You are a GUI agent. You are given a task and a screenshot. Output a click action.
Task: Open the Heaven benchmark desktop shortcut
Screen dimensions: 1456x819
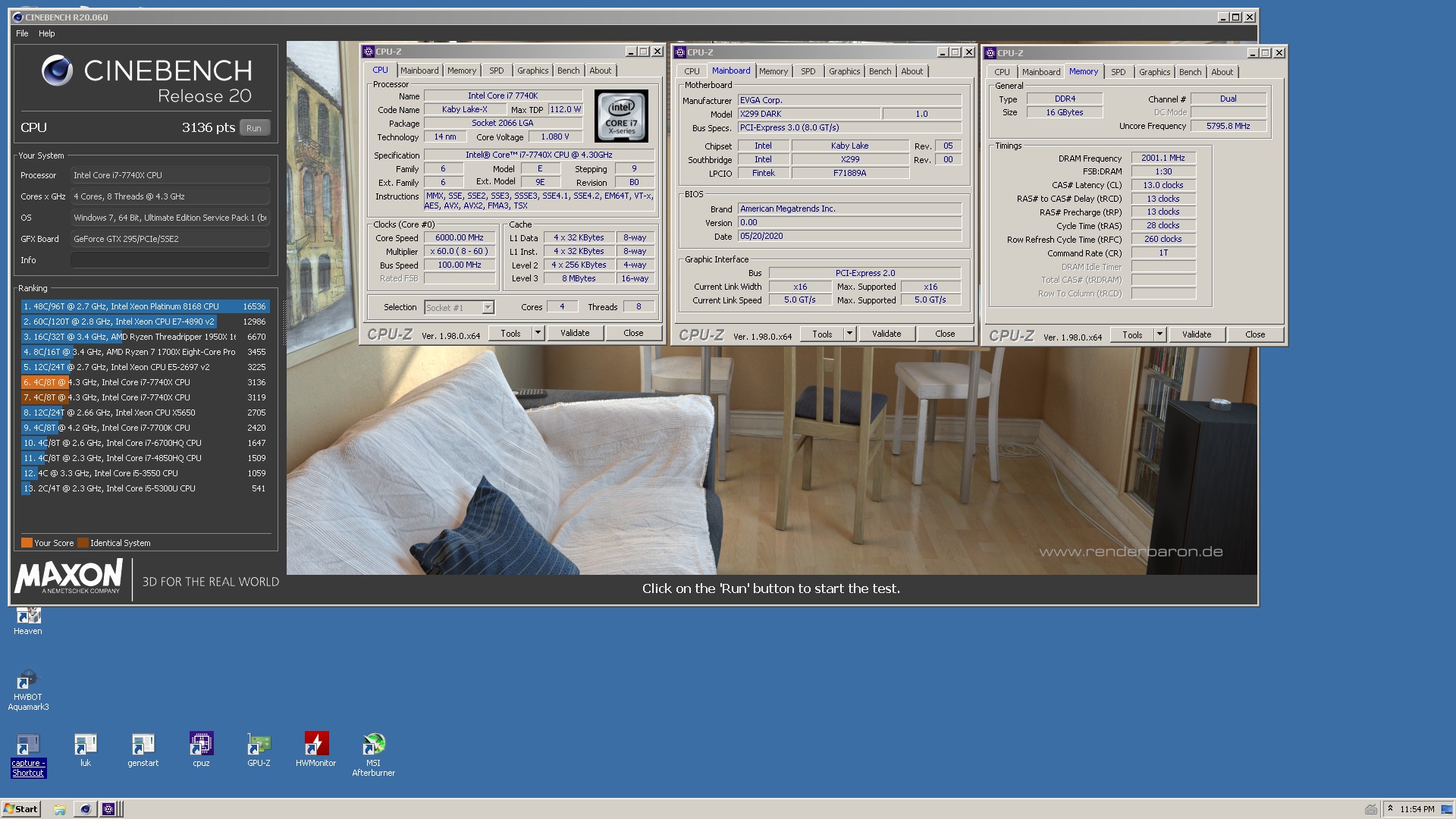click(x=28, y=620)
